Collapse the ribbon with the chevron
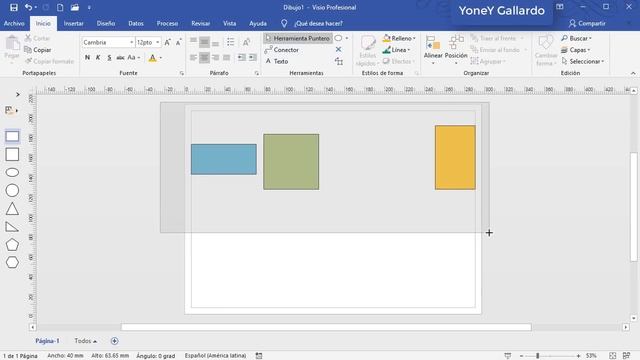Image resolution: width=640 pixels, height=360 pixels. 633,73
